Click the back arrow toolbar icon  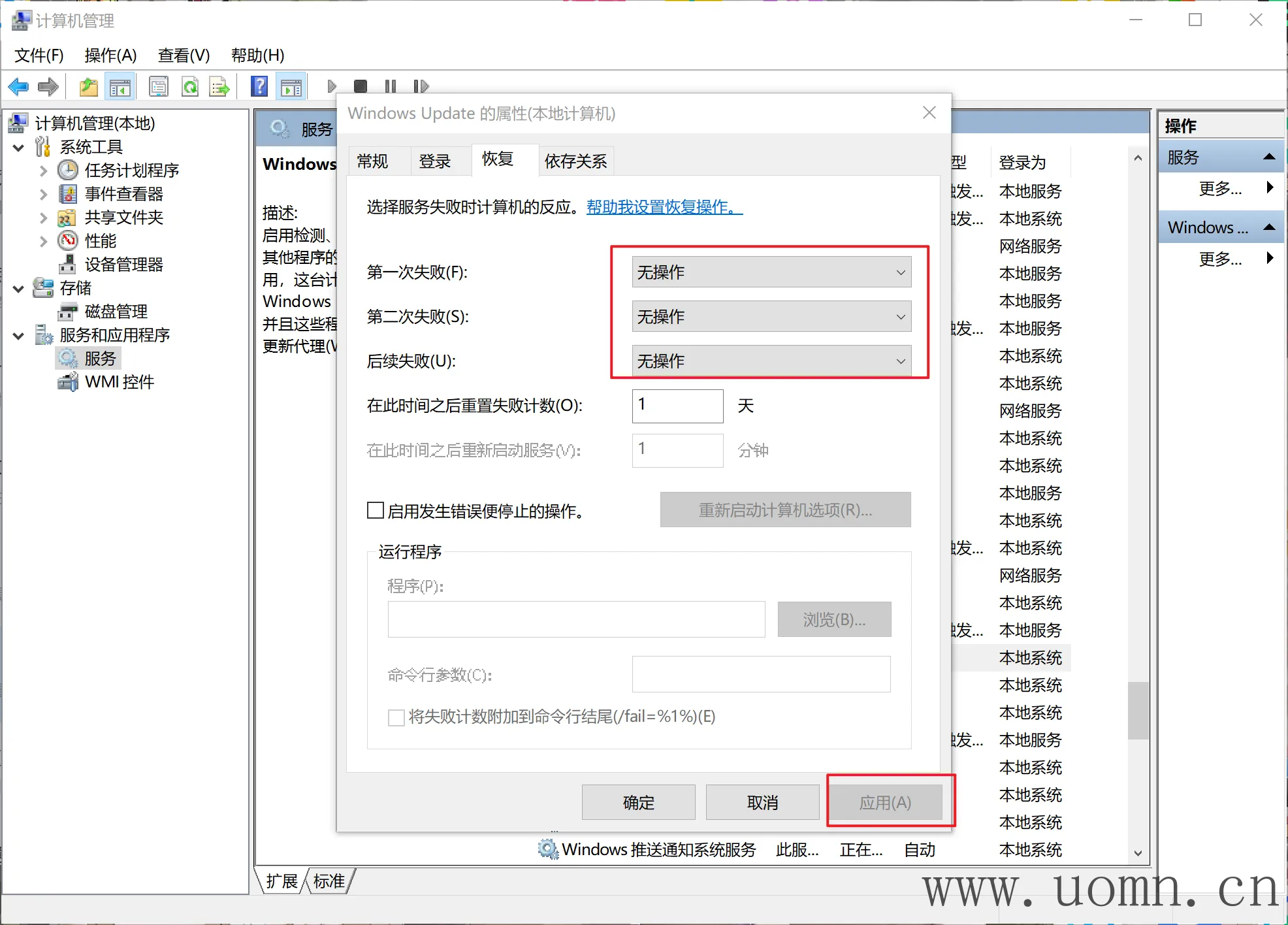(x=18, y=86)
